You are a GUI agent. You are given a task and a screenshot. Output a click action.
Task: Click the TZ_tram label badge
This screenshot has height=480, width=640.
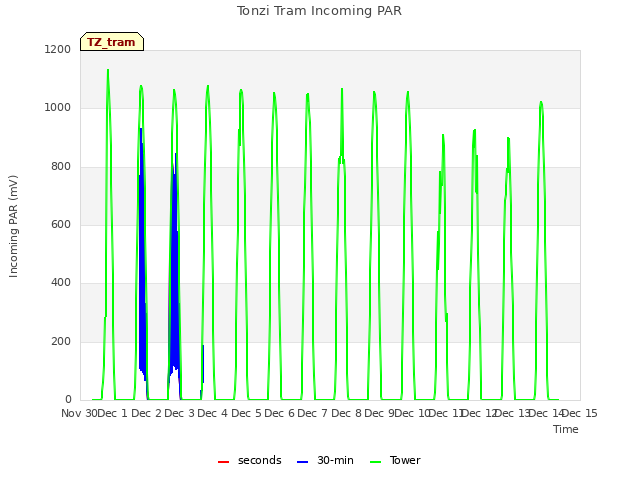[x=112, y=42]
